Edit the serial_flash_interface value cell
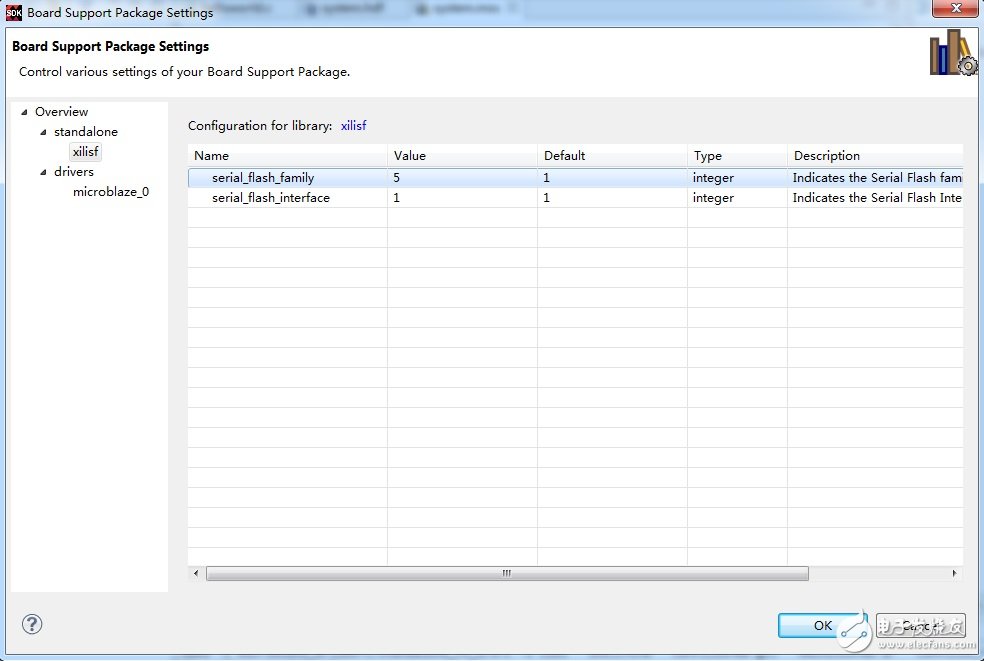Viewport: 984px width, 661px height. tap(460, 198)
